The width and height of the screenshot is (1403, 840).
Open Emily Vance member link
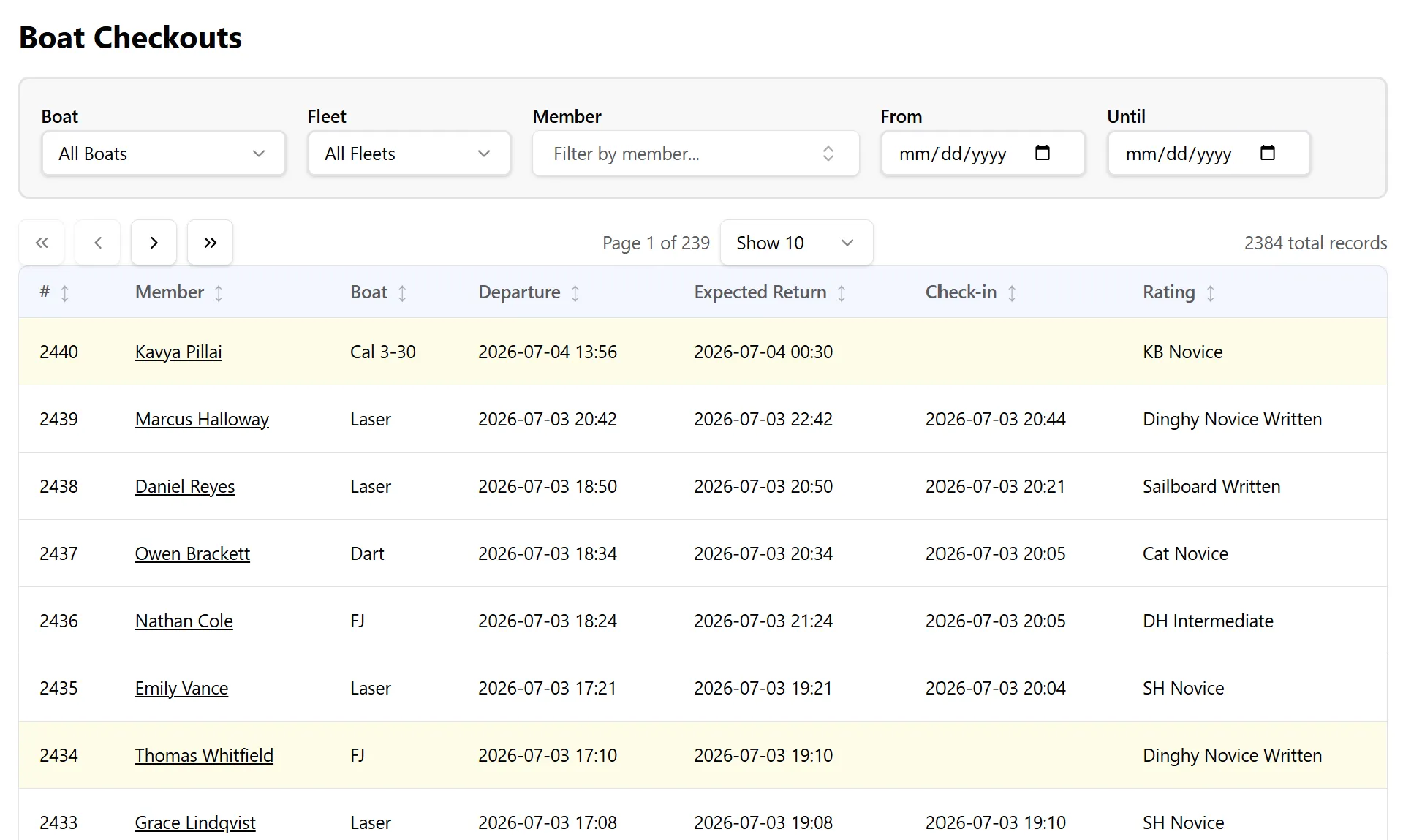[x=181, y=689]
